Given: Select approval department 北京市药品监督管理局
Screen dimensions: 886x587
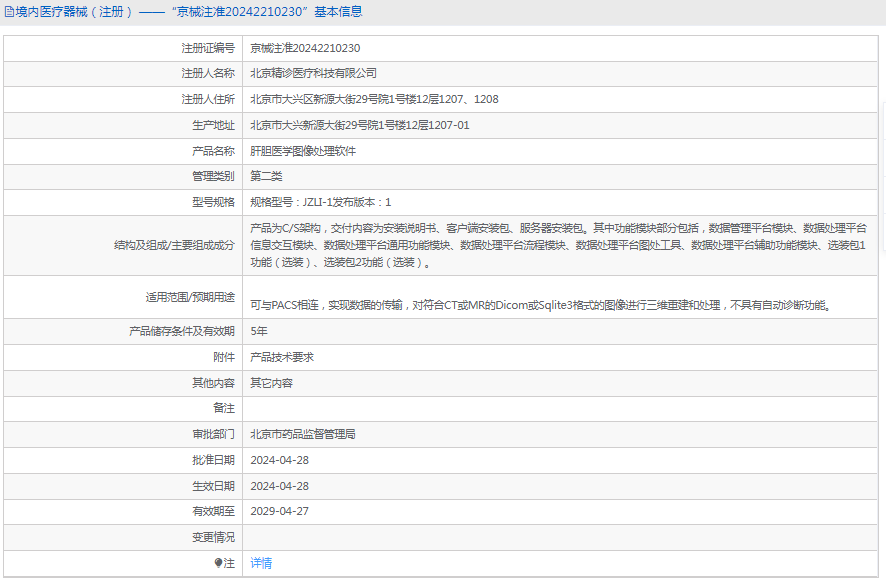Looking at the screenshot, I should tap(303, 434).
